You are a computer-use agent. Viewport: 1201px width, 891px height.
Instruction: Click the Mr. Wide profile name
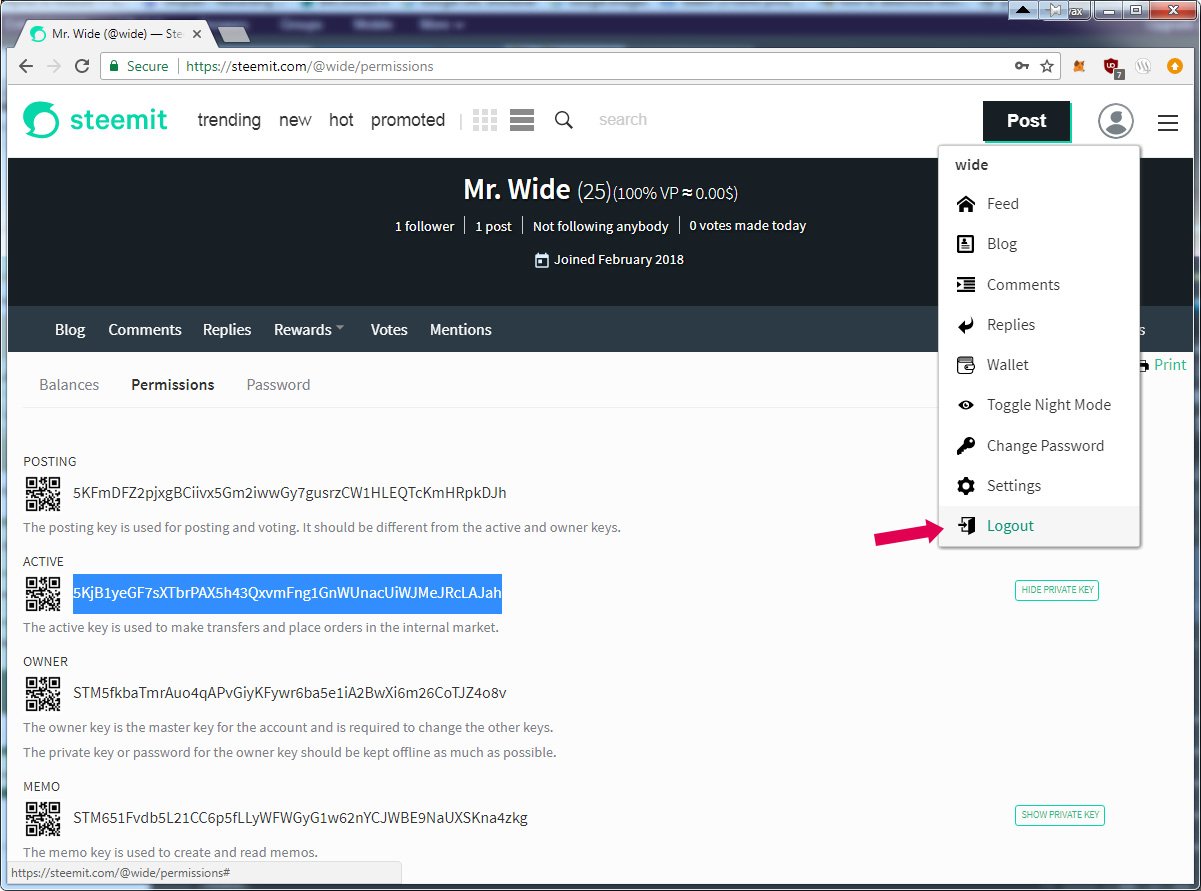(517, 189)
